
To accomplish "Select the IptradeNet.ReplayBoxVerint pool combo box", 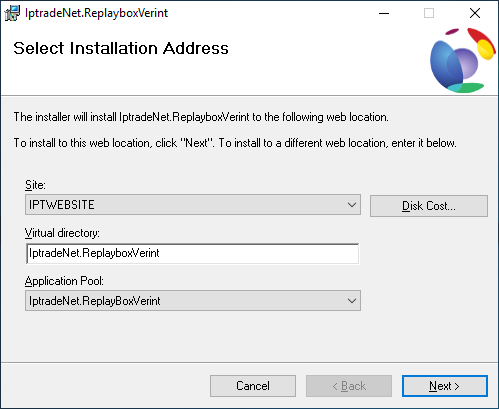I will point(193,301).
